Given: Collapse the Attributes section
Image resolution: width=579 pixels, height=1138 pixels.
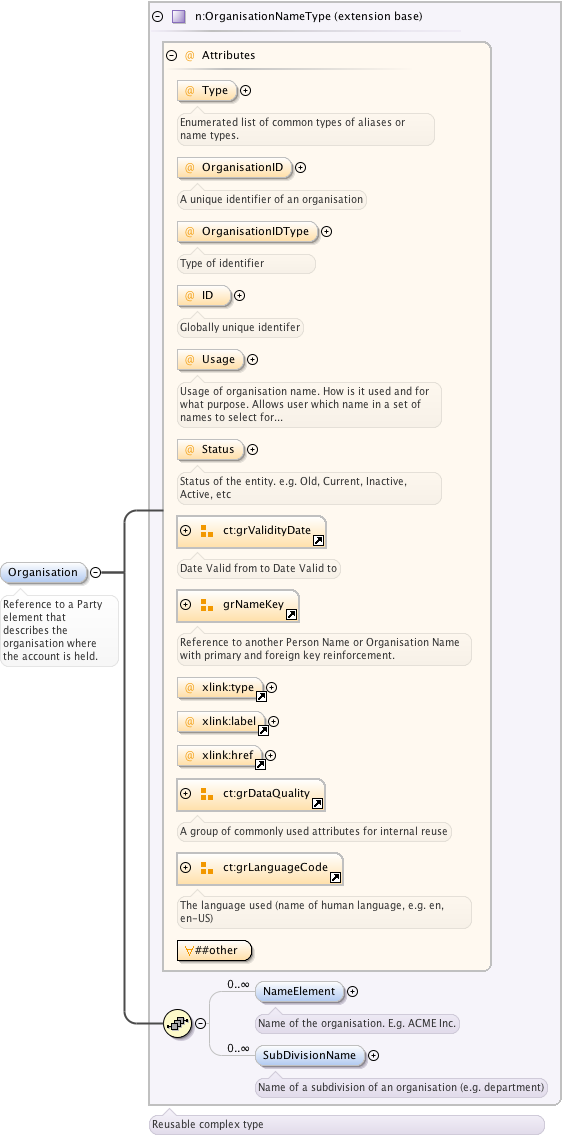Looking at the screenshot, I should click(x=172, y=55).
